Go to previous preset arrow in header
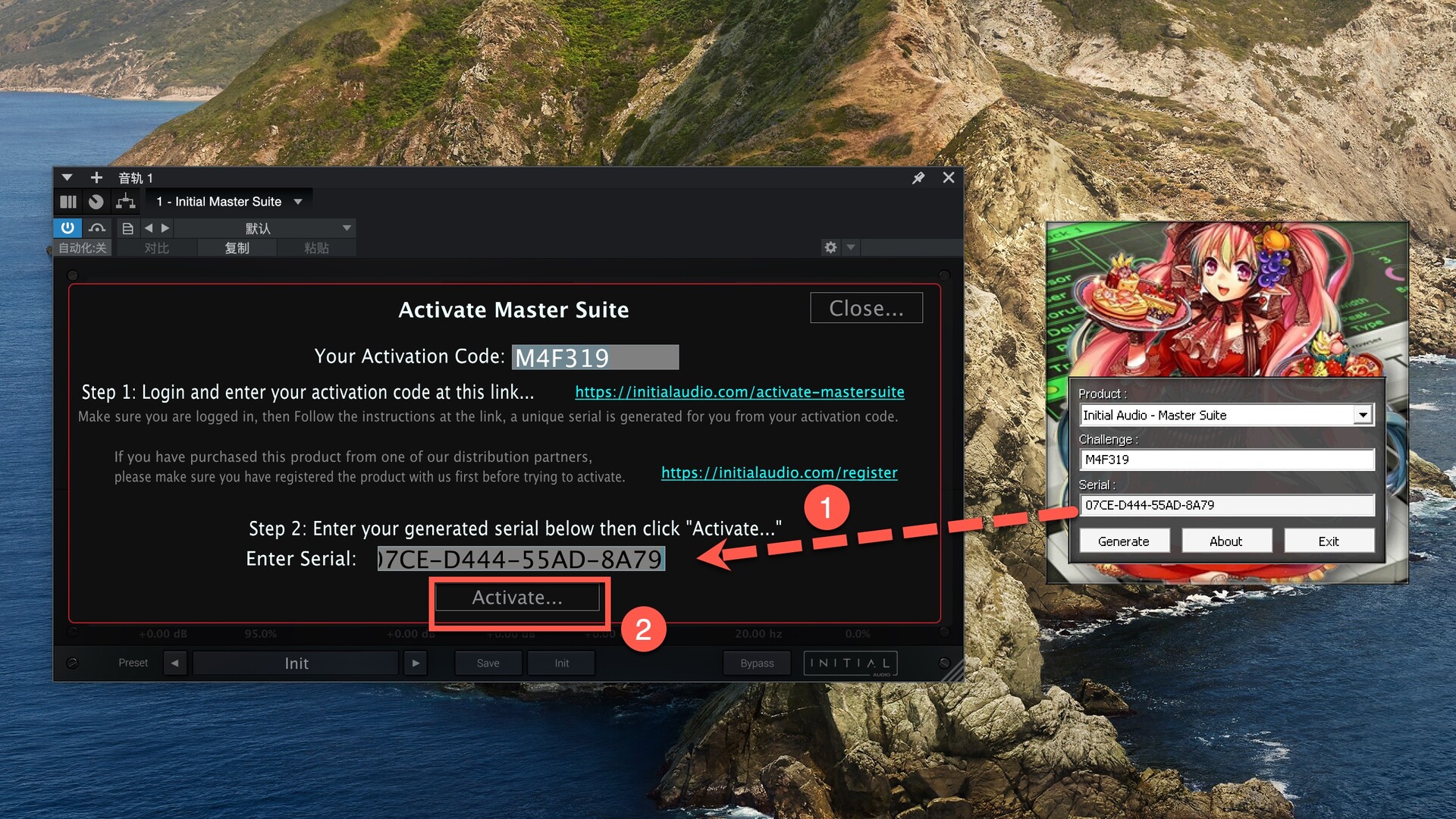This screenshot has height=819, width=1456. (x=149, y=227)
